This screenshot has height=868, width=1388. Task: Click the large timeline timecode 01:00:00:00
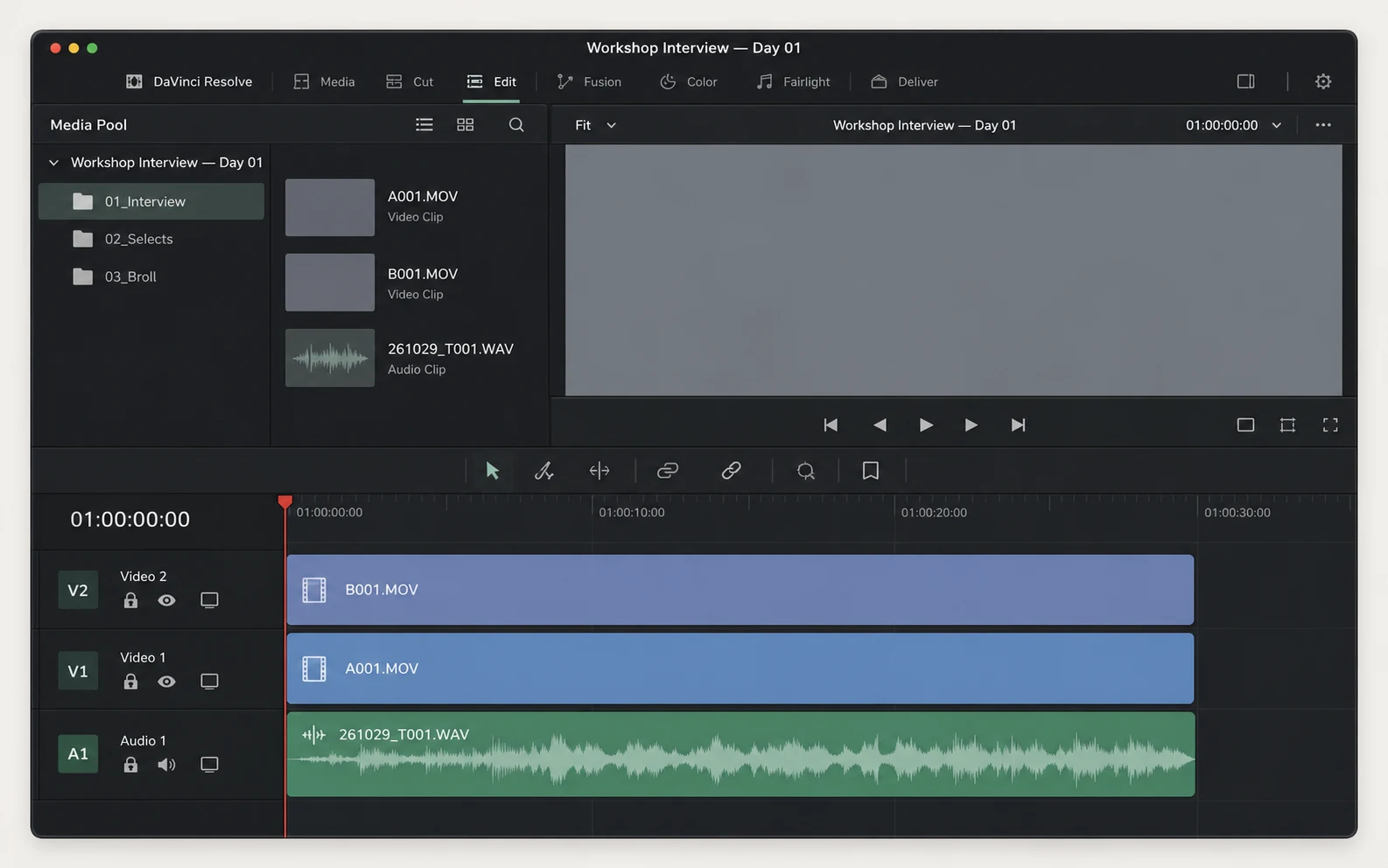pyautogui.click(x=130, y=520)
